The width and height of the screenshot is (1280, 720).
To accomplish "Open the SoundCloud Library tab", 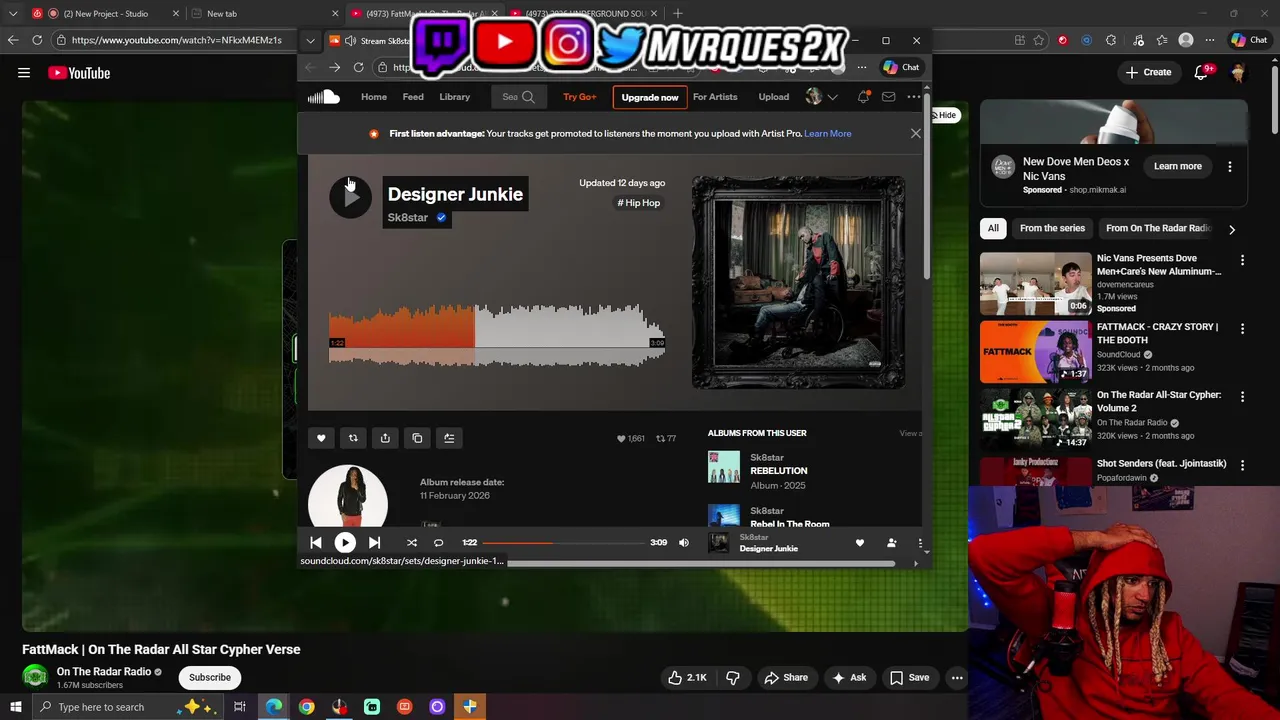I will point(454,97).
